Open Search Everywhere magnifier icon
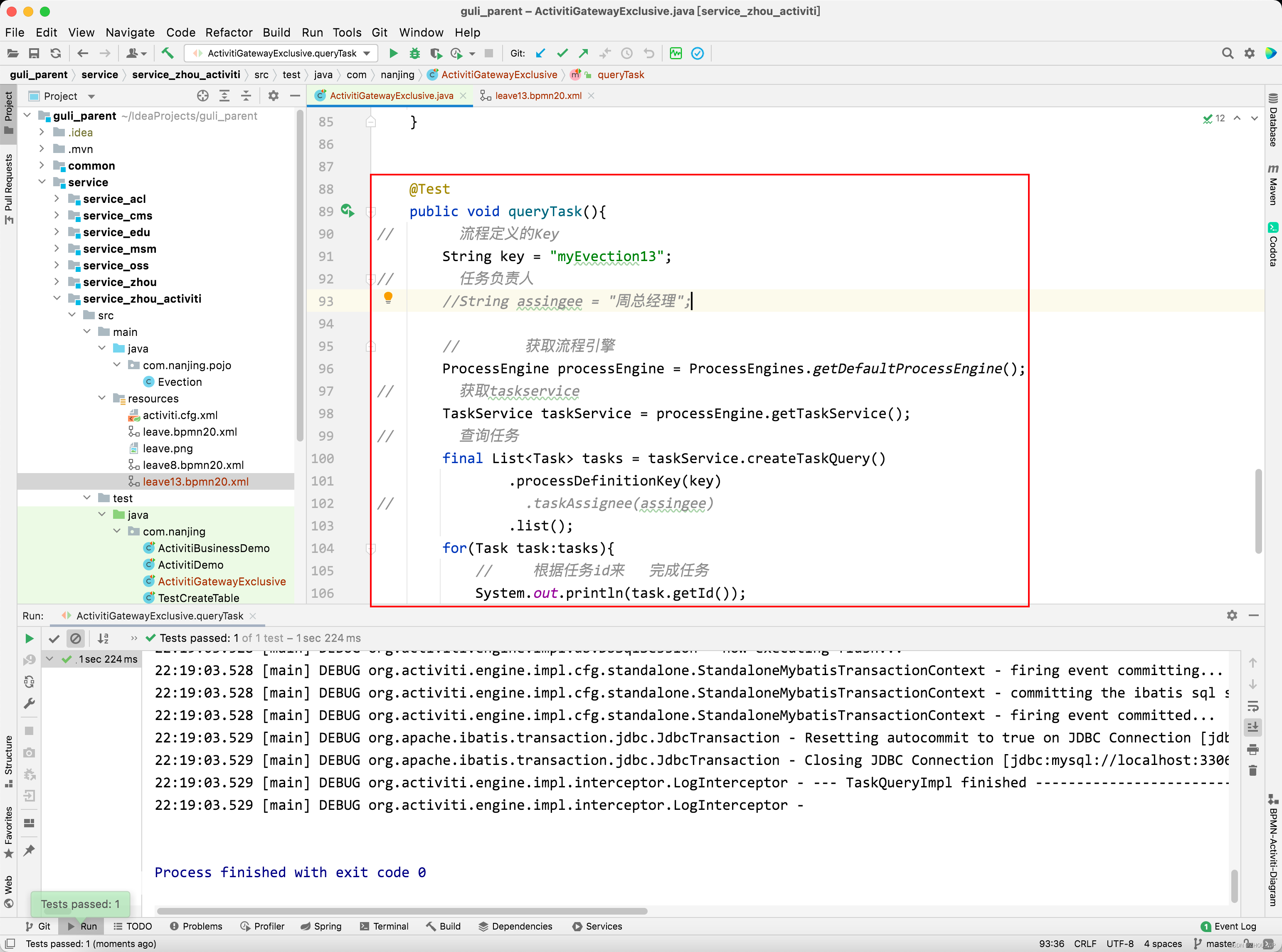Viewport: 1282px width, 952px height. 1227,53
